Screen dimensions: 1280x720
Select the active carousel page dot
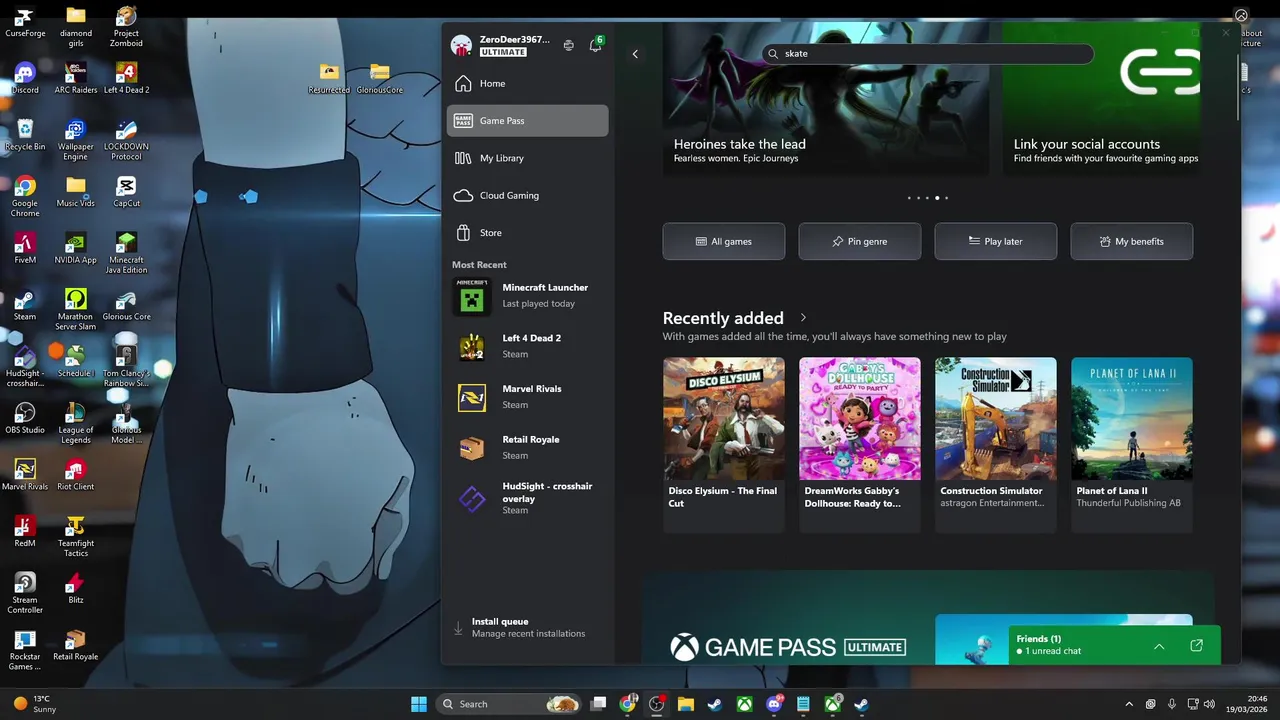[x=937, y=198]
